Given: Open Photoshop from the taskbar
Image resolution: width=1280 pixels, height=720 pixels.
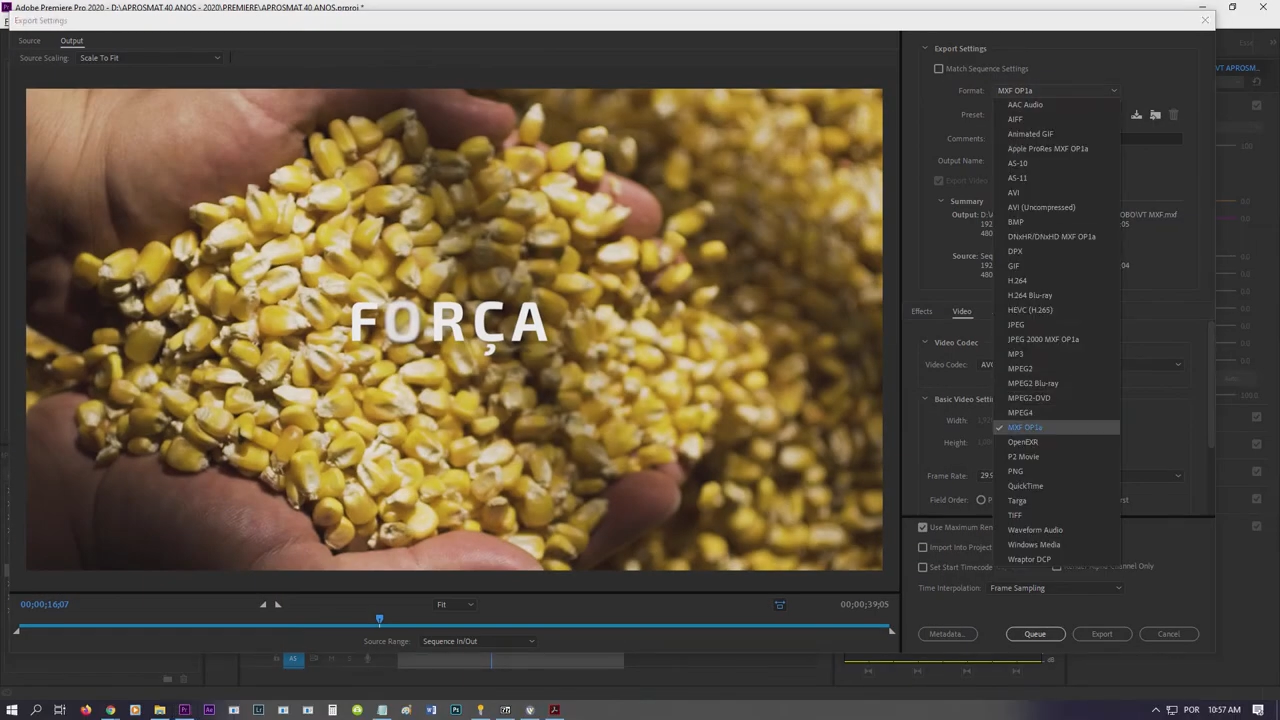Looking at the screenshot, I should pos(456,710).
